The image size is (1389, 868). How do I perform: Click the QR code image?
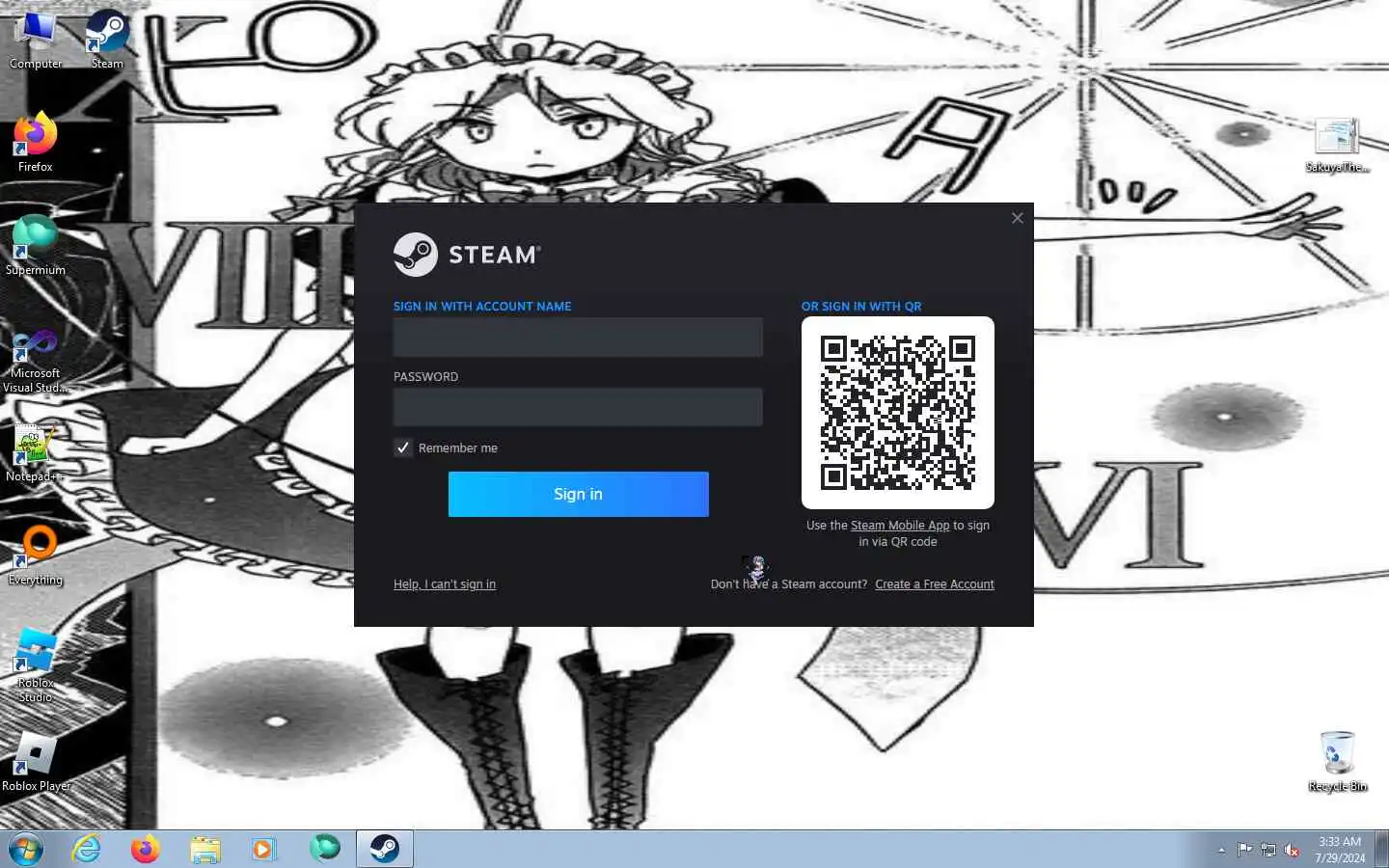898,413
